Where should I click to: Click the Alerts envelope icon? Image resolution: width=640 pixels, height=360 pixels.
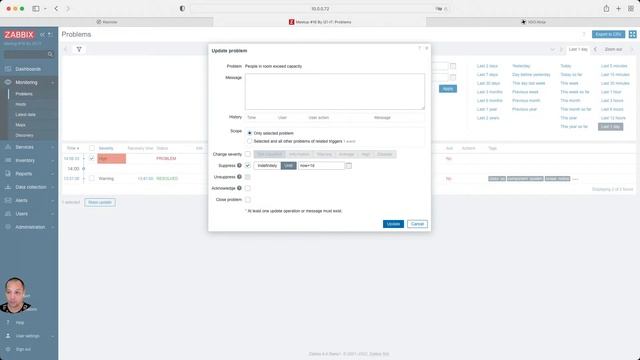click(x=8, y=200)
